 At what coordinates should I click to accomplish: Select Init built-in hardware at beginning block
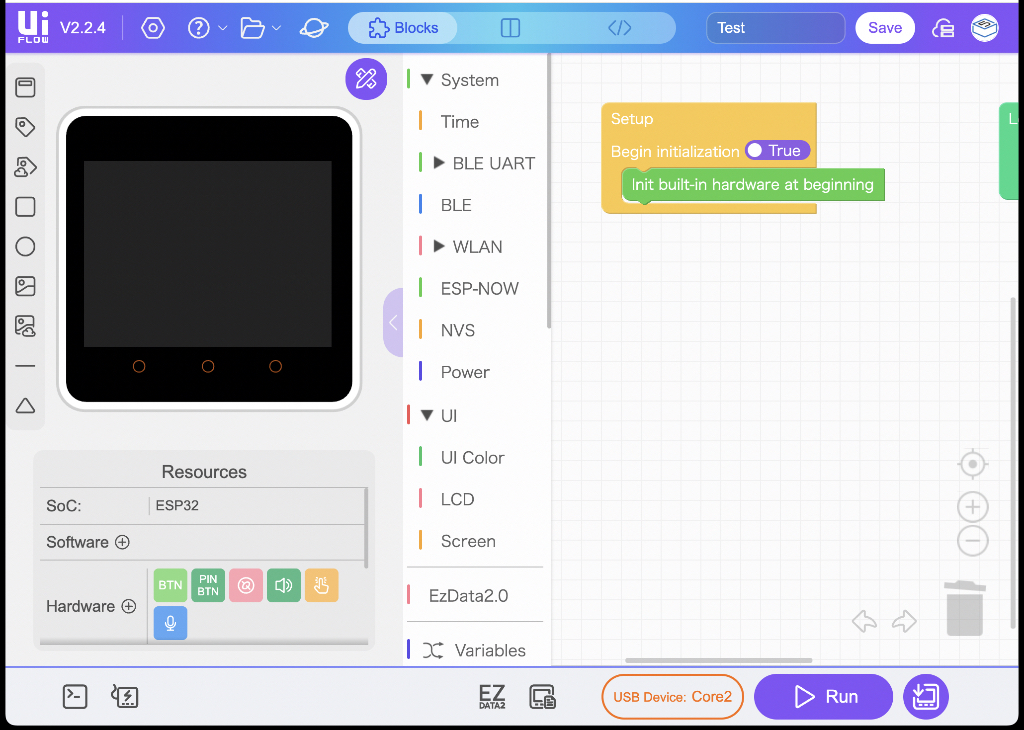pos(752,185)
